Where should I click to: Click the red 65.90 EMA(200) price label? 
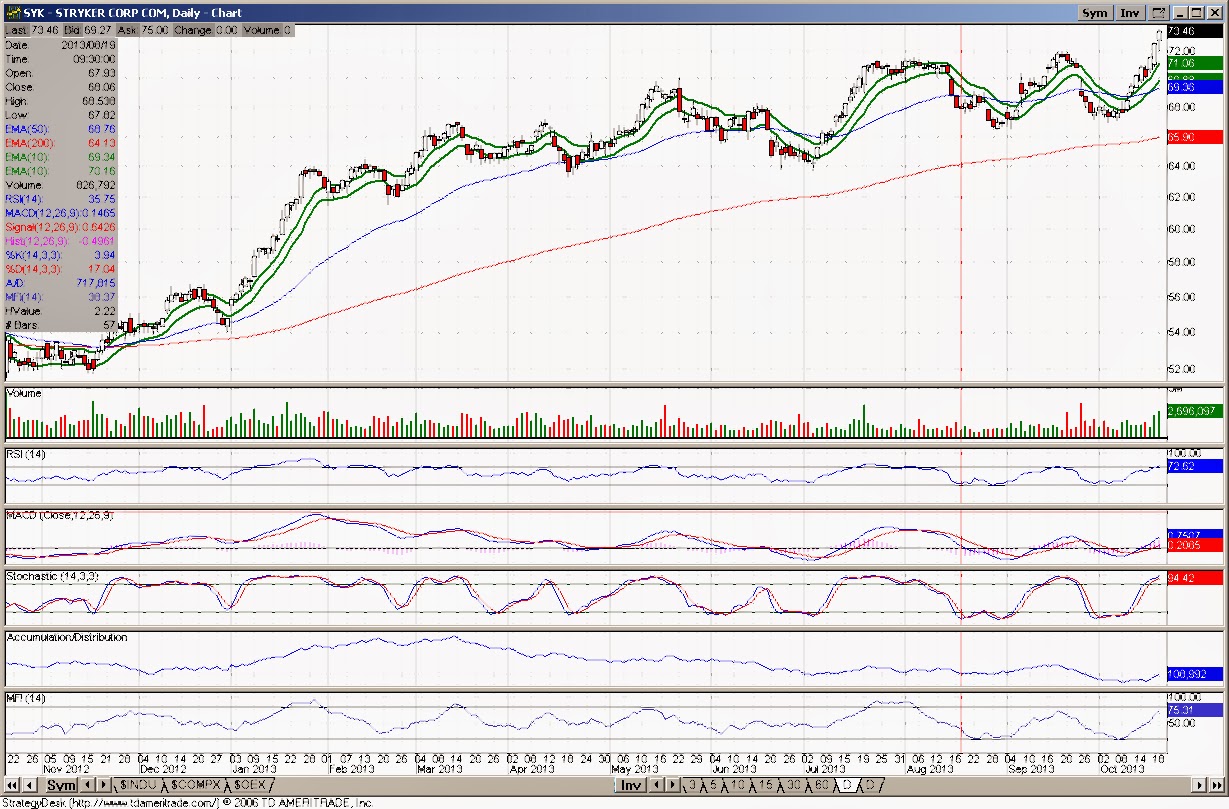click(x=1195, y=137)
